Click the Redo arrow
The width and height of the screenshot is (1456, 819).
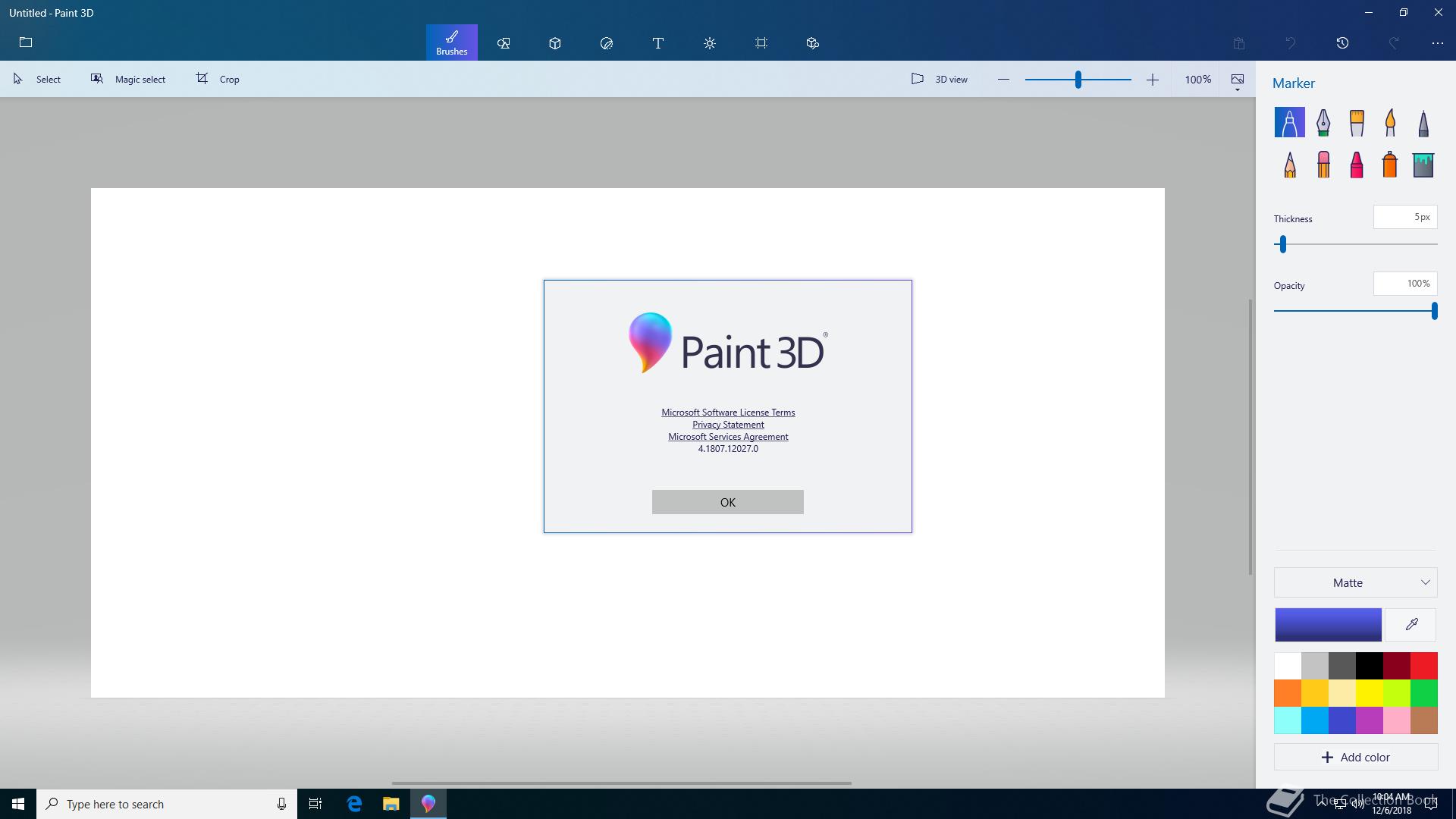click(x=1394, y=43)
